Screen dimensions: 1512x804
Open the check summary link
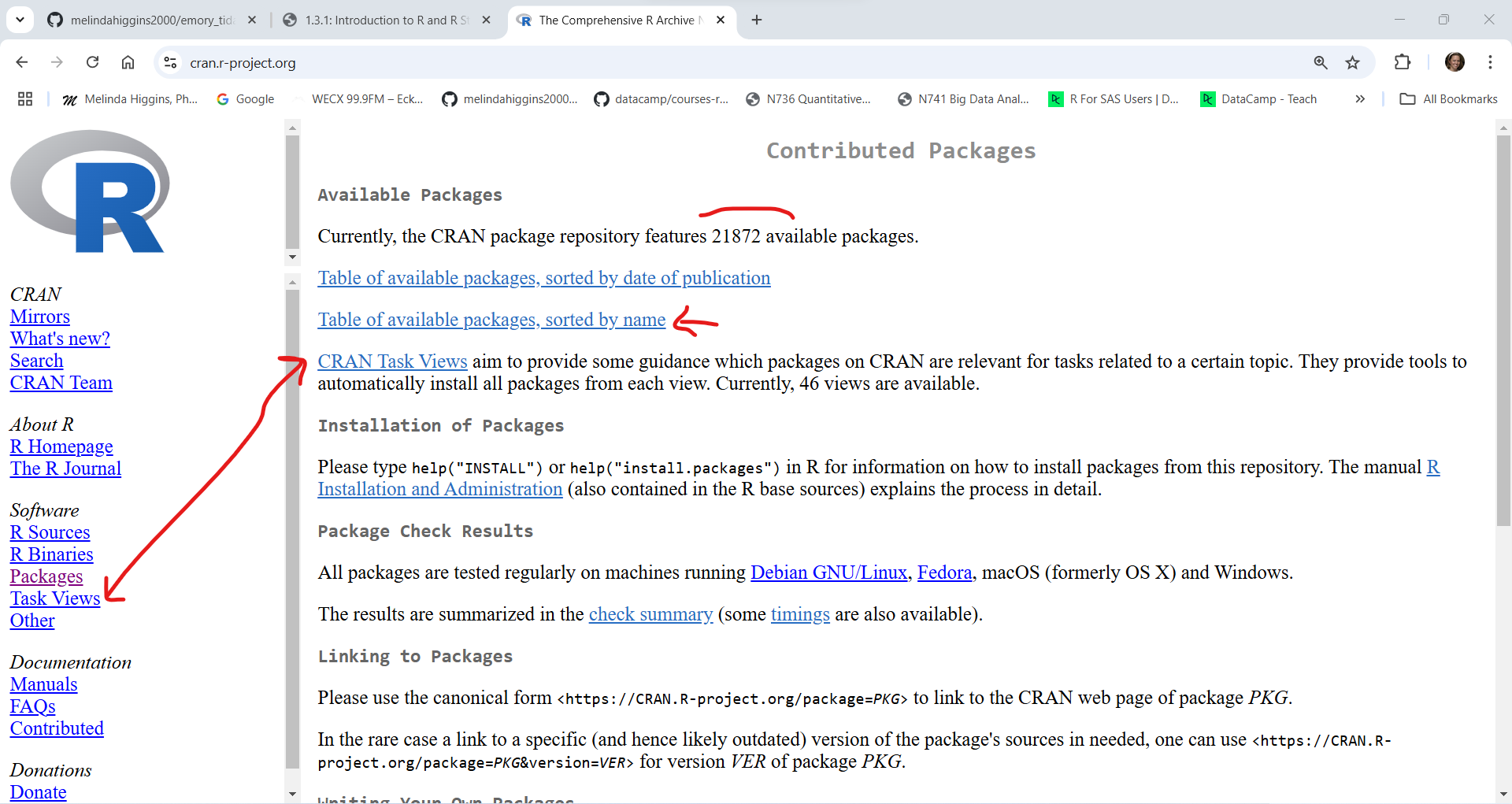pos(650,614)
